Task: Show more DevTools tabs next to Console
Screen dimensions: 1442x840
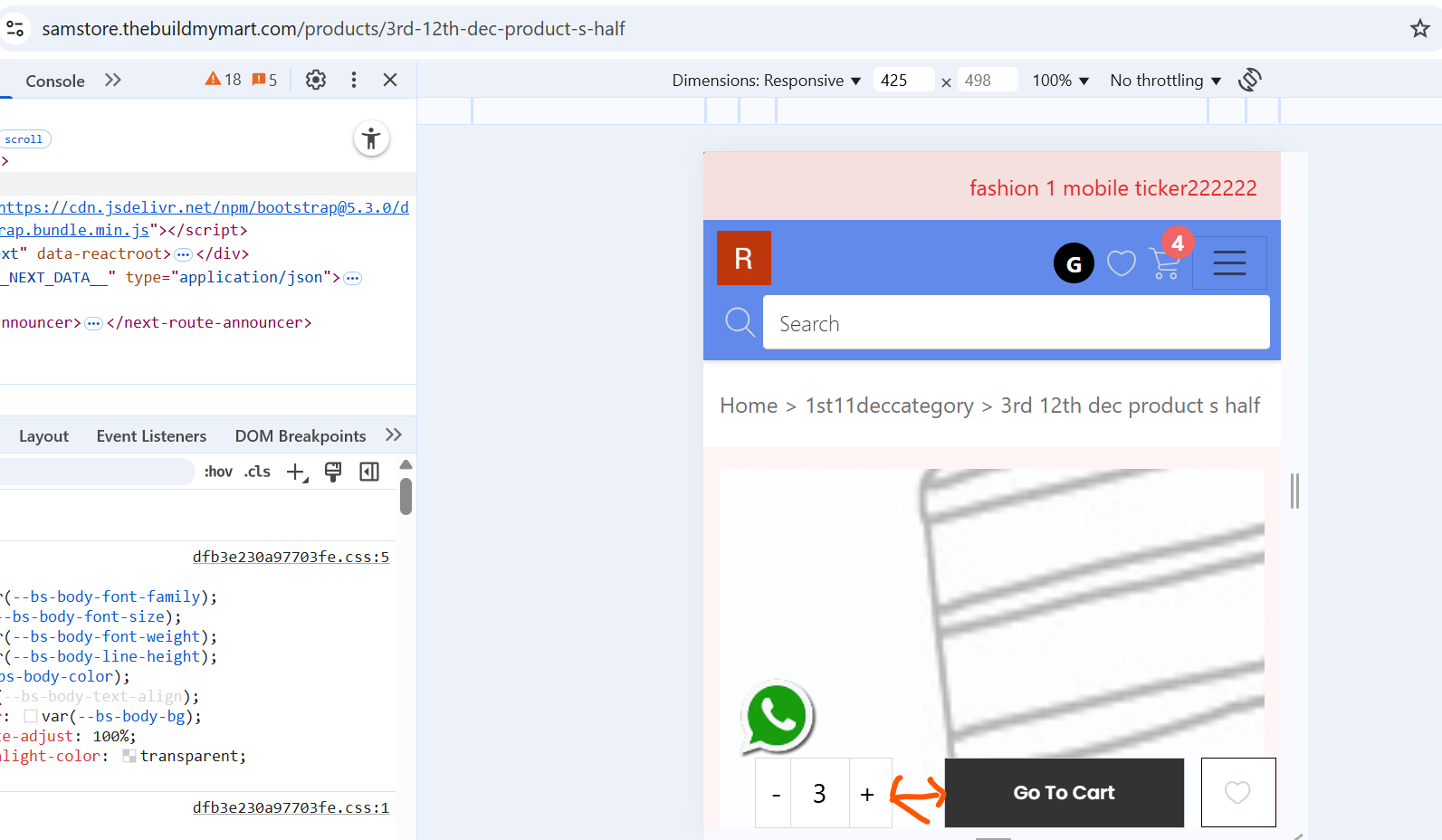Action: (113, 81)
